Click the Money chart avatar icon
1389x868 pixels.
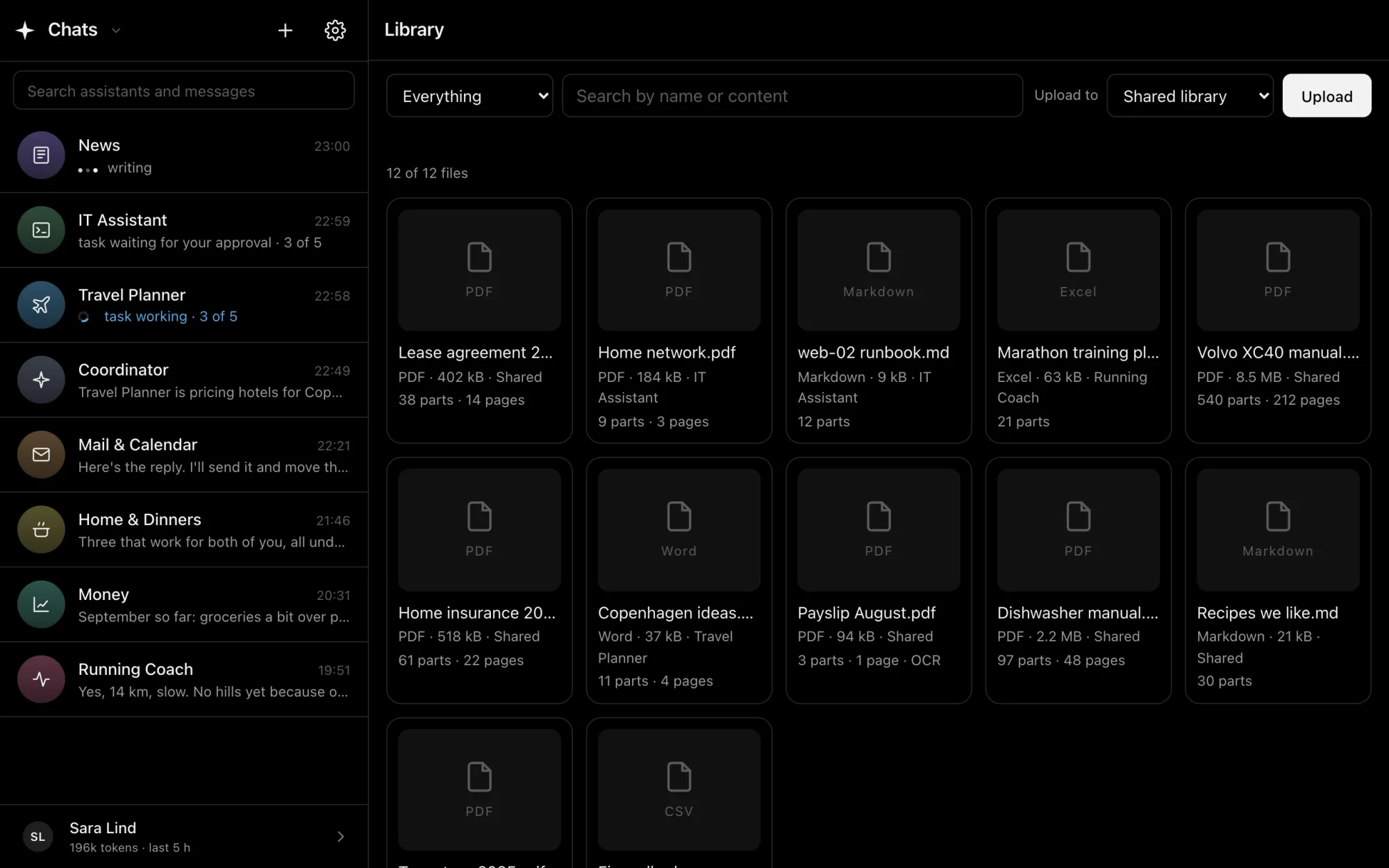[x=41, y=605]
